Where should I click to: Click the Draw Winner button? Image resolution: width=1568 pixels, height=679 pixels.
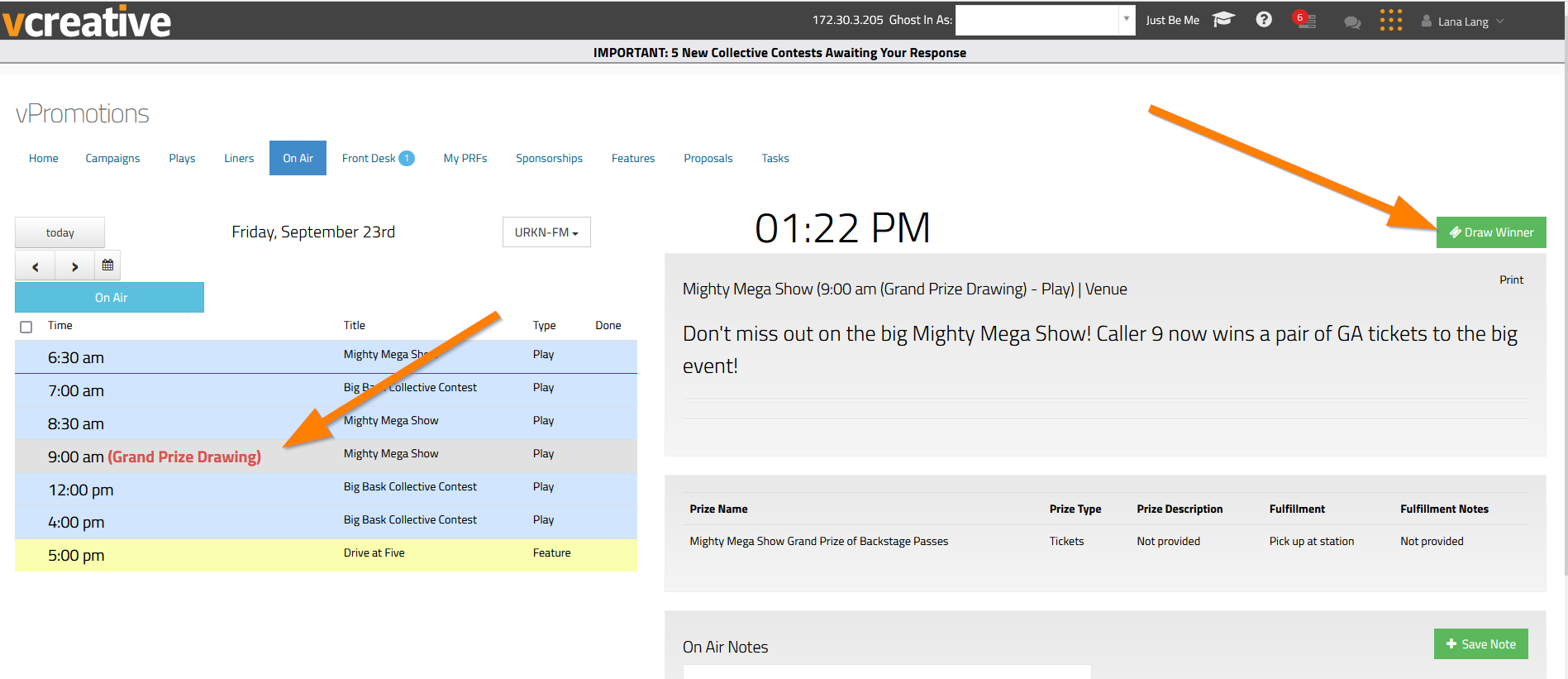(1491, 232)
